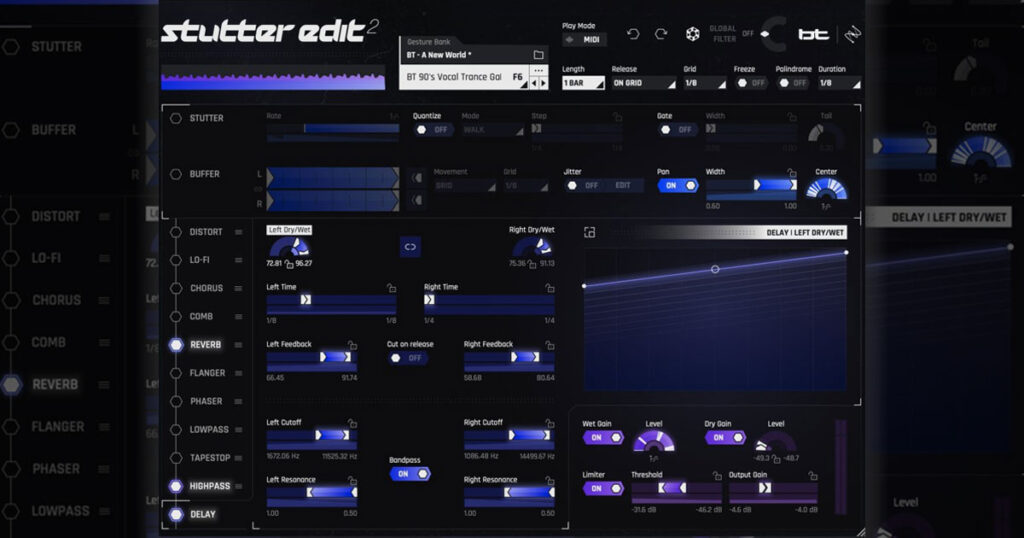Click the redo arrow icon

coord(660,34)
